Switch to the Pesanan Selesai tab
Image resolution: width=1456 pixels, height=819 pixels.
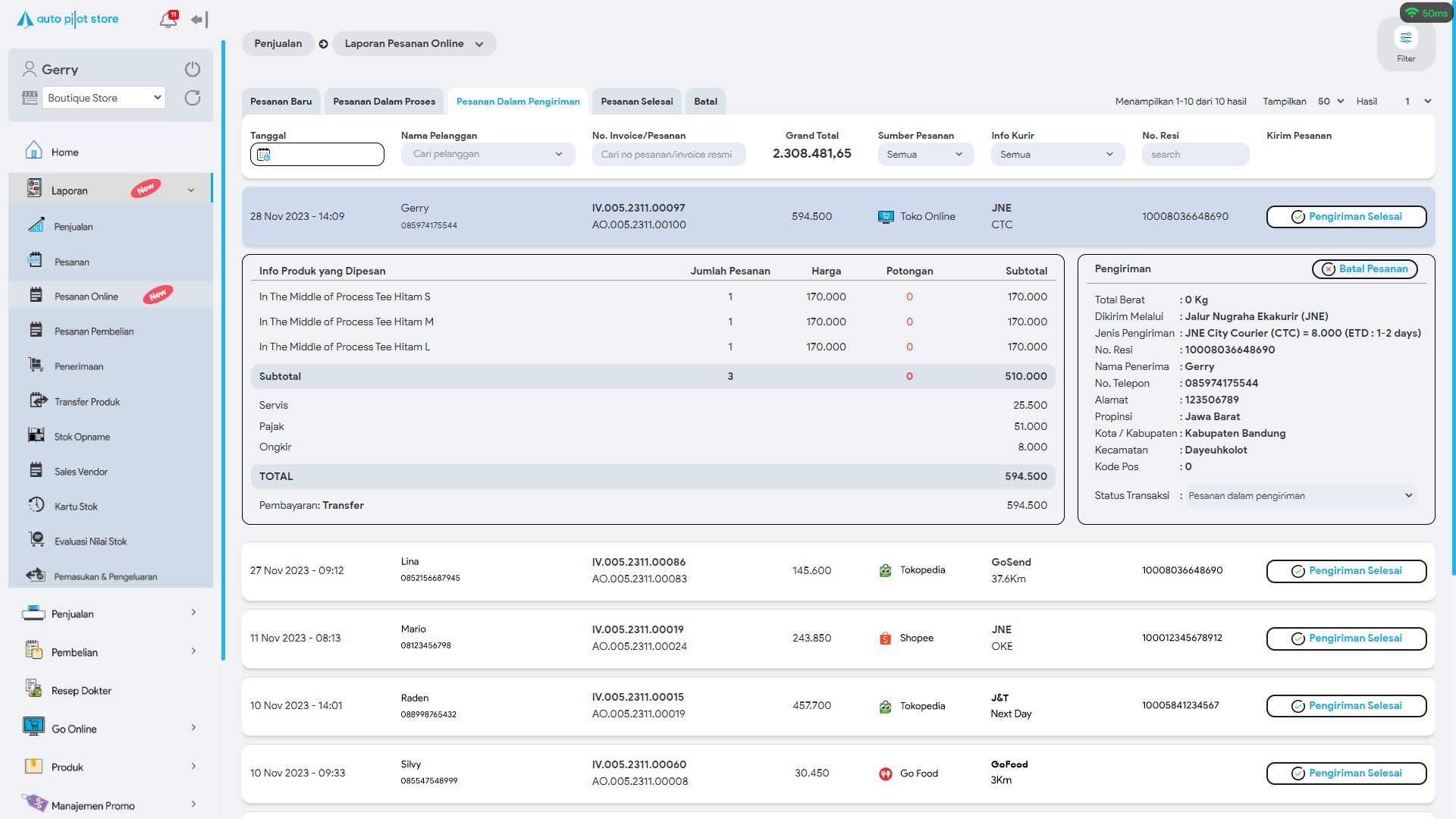[x=636, y=102]
